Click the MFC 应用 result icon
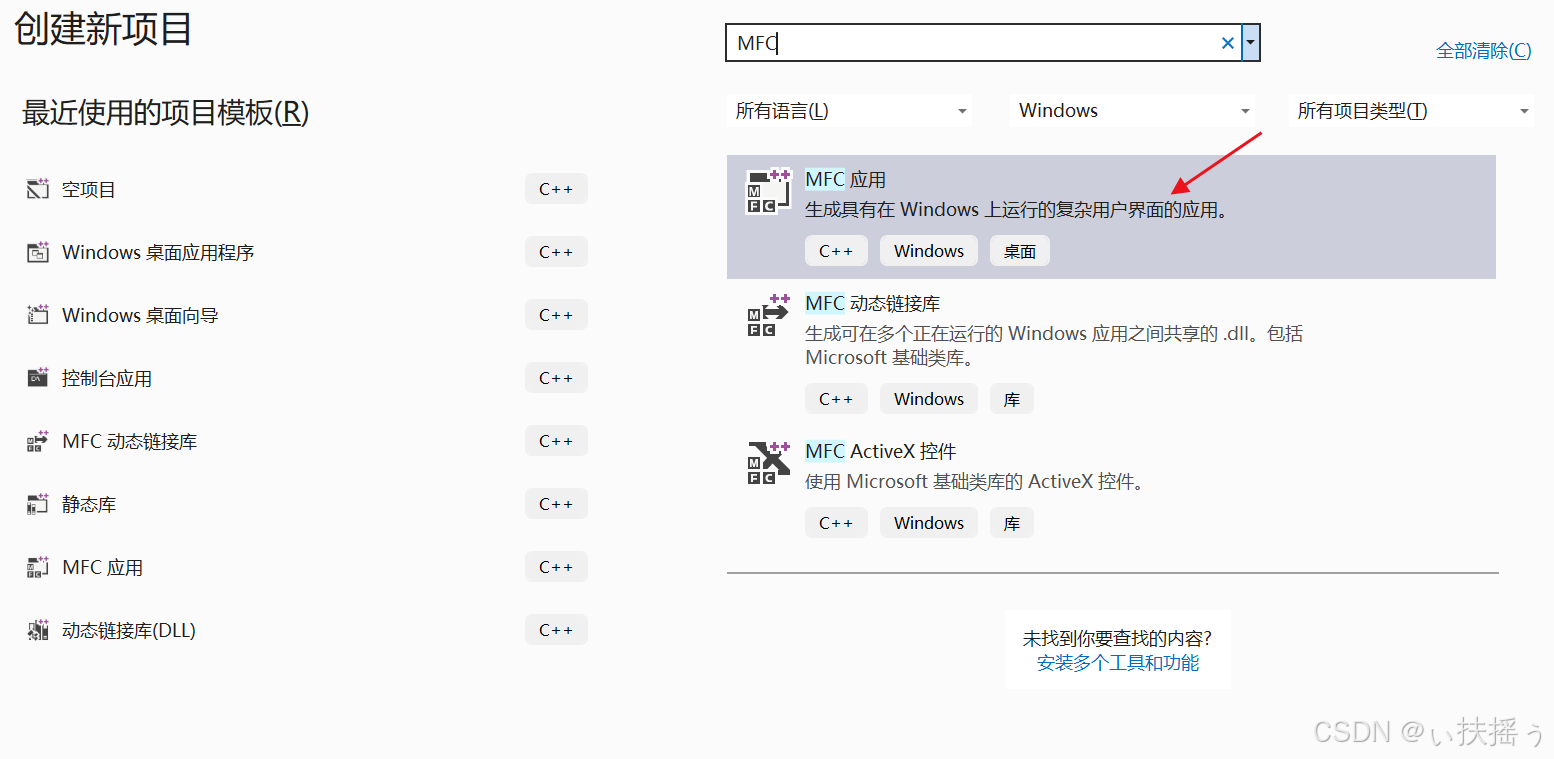1554x759 pixels. (x=768, y=191)
